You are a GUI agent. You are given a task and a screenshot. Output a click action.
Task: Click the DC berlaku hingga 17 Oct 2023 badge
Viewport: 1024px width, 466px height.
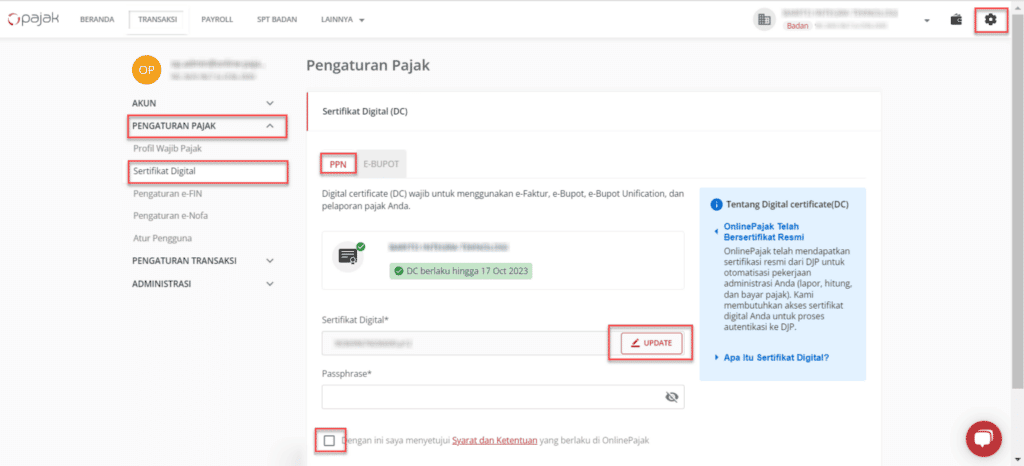[x=461, y=270]
